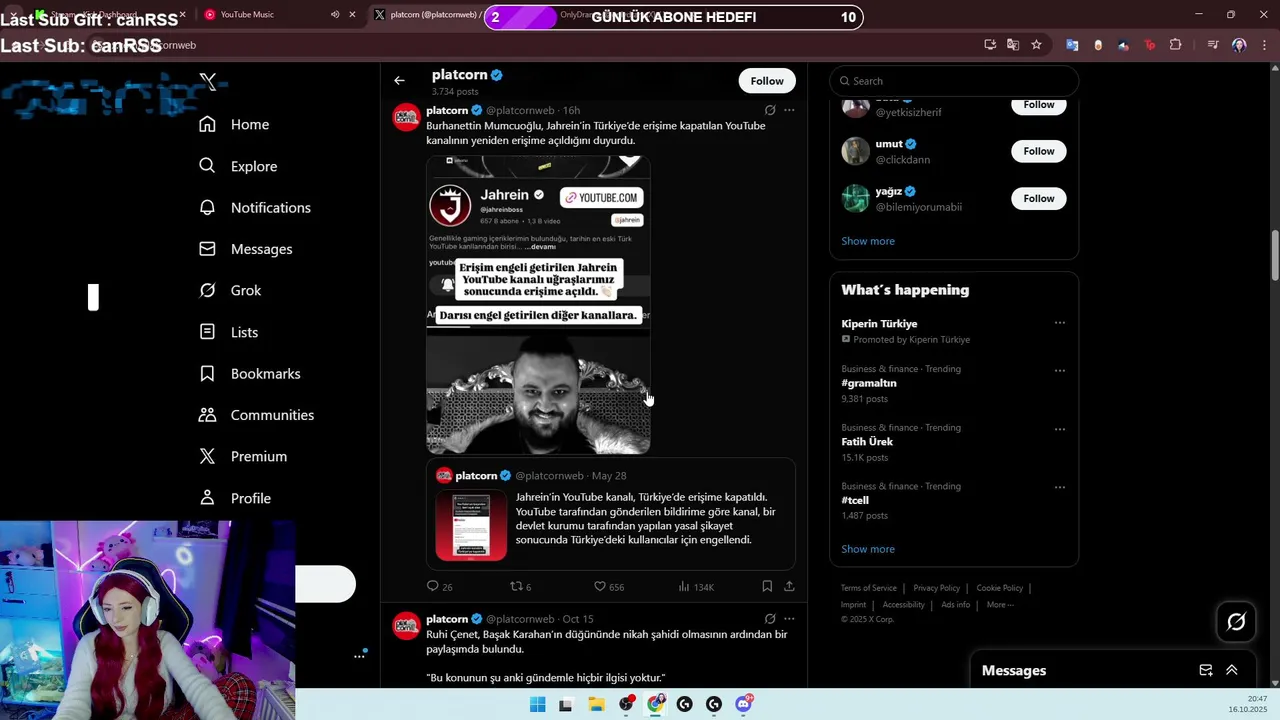Viewport: 1280px width, 720px height.
Task: Open the Home page from sidebar
Action: [x=234, y=124]
